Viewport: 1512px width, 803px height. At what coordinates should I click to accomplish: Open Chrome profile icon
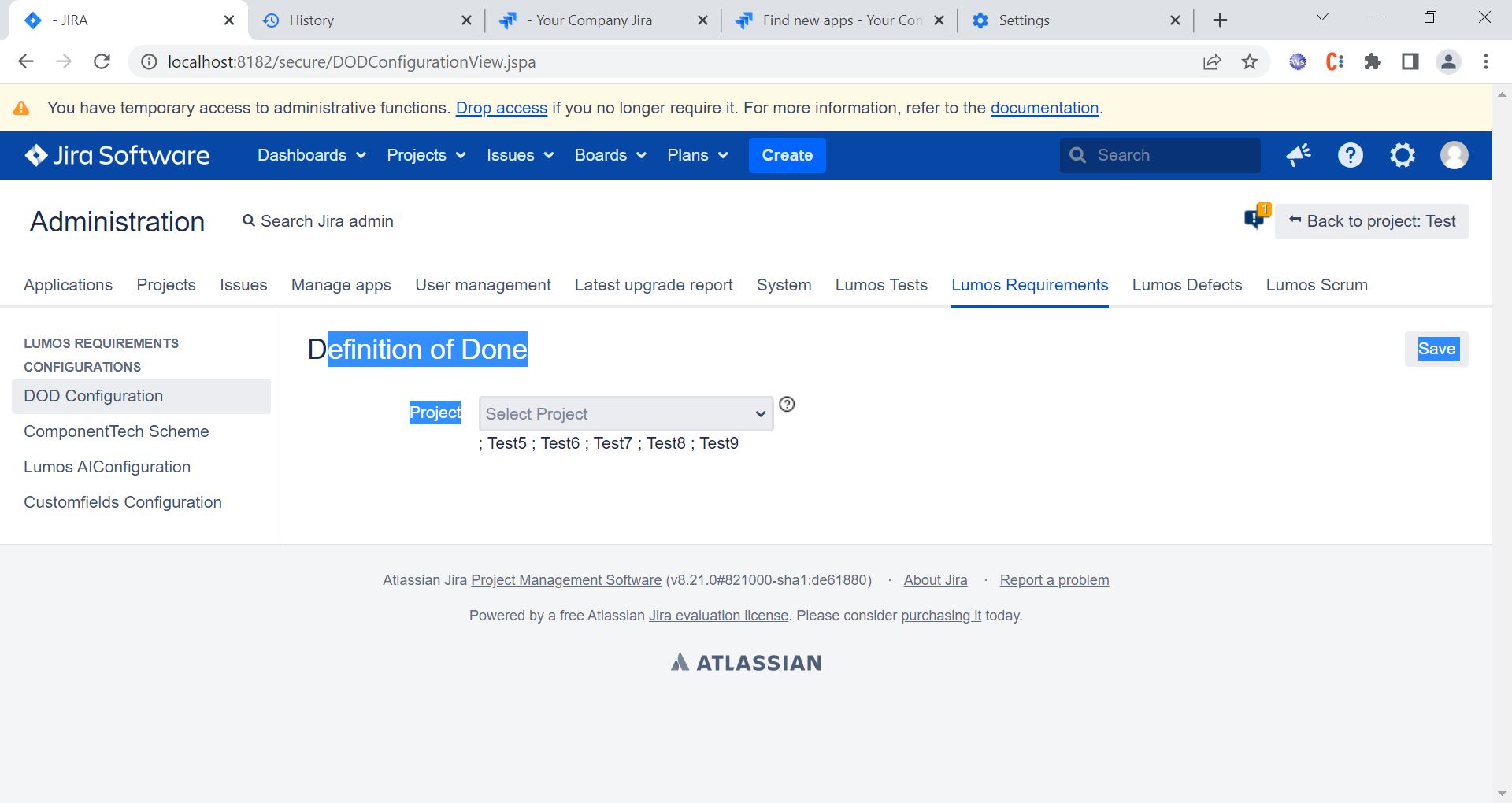[1448, 61]
